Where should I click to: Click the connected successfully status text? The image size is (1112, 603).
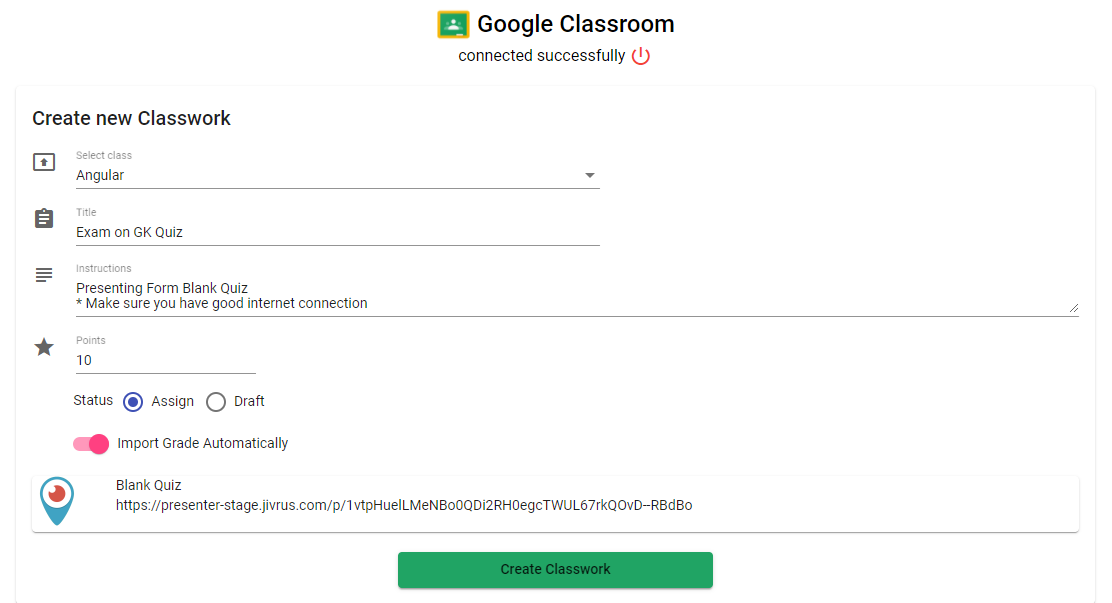coord(545,56)
